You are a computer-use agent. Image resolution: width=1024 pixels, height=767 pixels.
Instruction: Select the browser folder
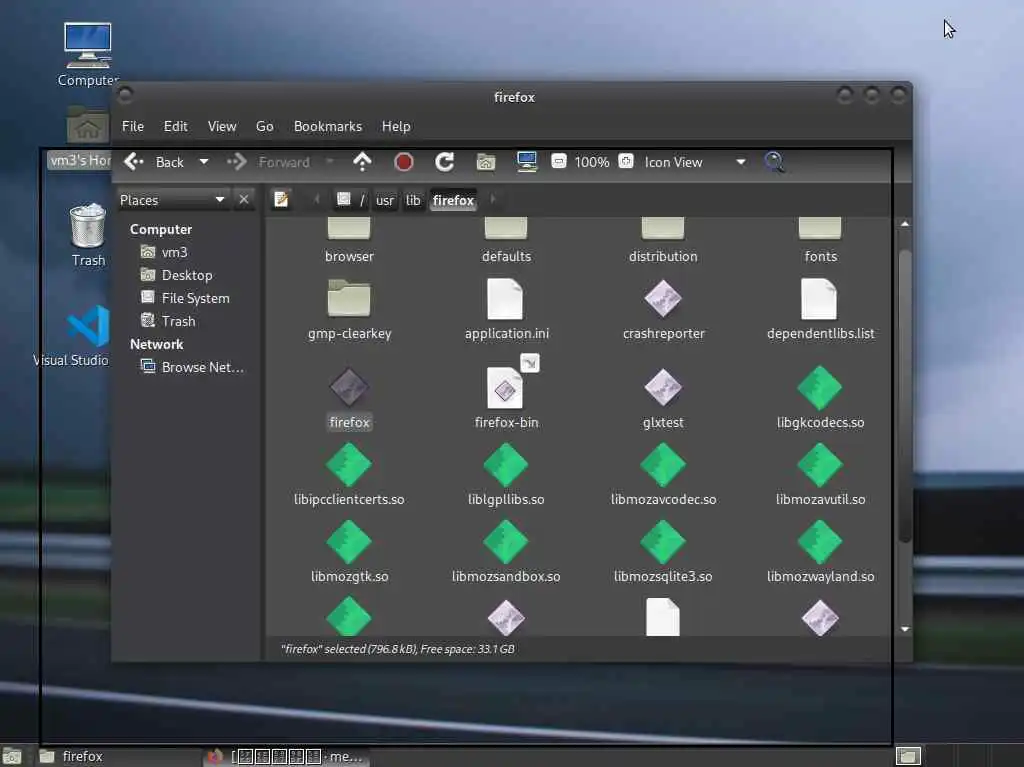point(349,239)
